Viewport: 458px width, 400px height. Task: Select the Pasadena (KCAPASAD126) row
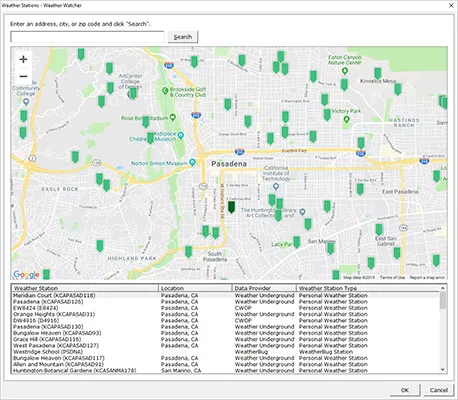point(226,302)
